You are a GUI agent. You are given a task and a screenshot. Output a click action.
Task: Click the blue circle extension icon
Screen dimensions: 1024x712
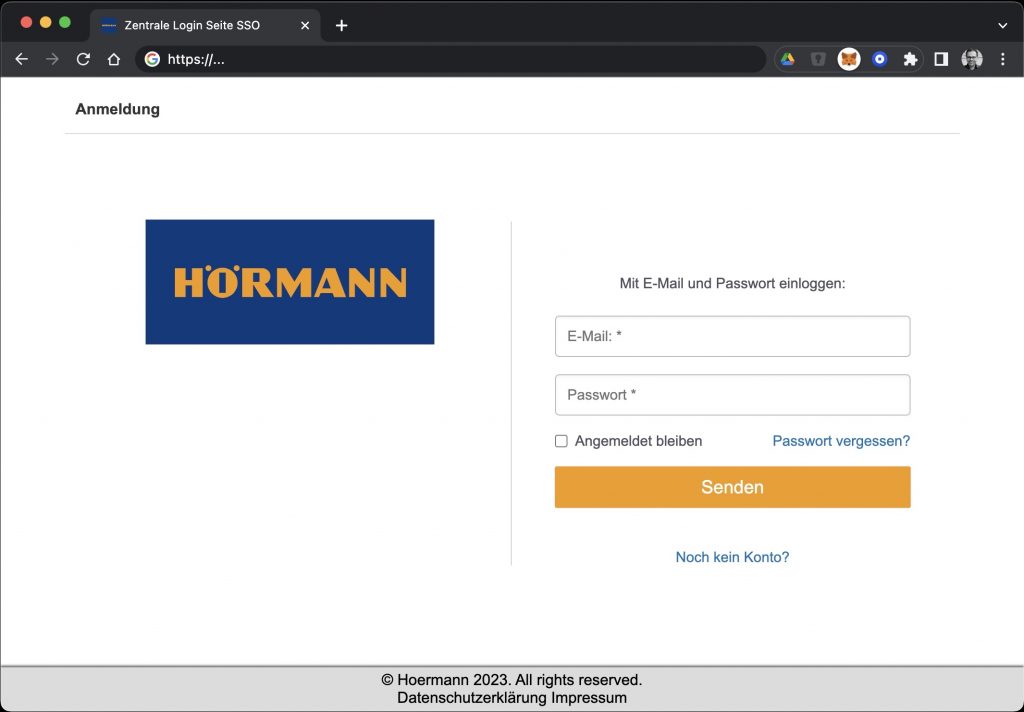880,59
